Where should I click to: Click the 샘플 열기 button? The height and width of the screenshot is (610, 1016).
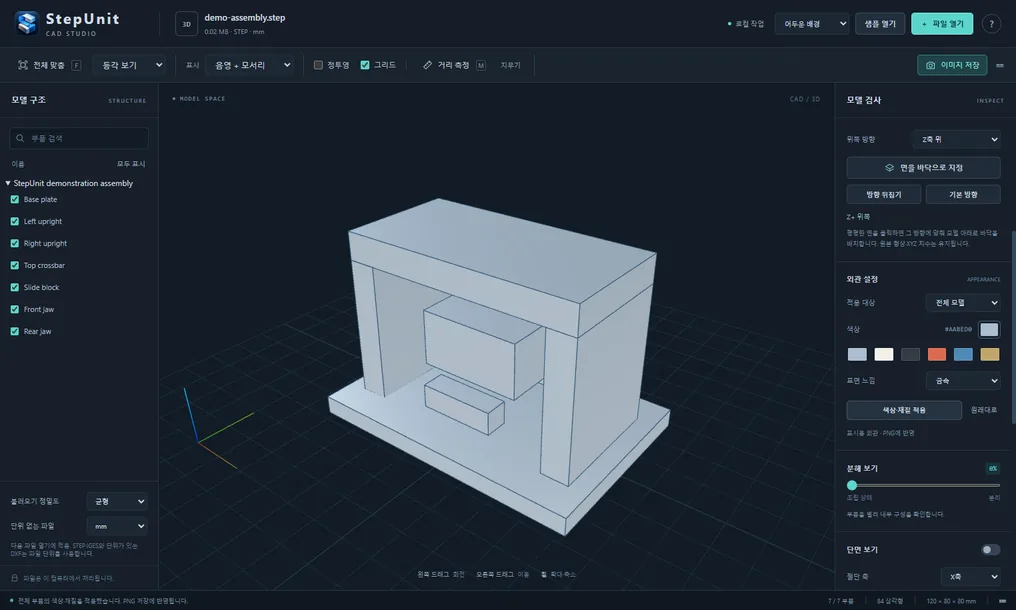pos(880,24)
